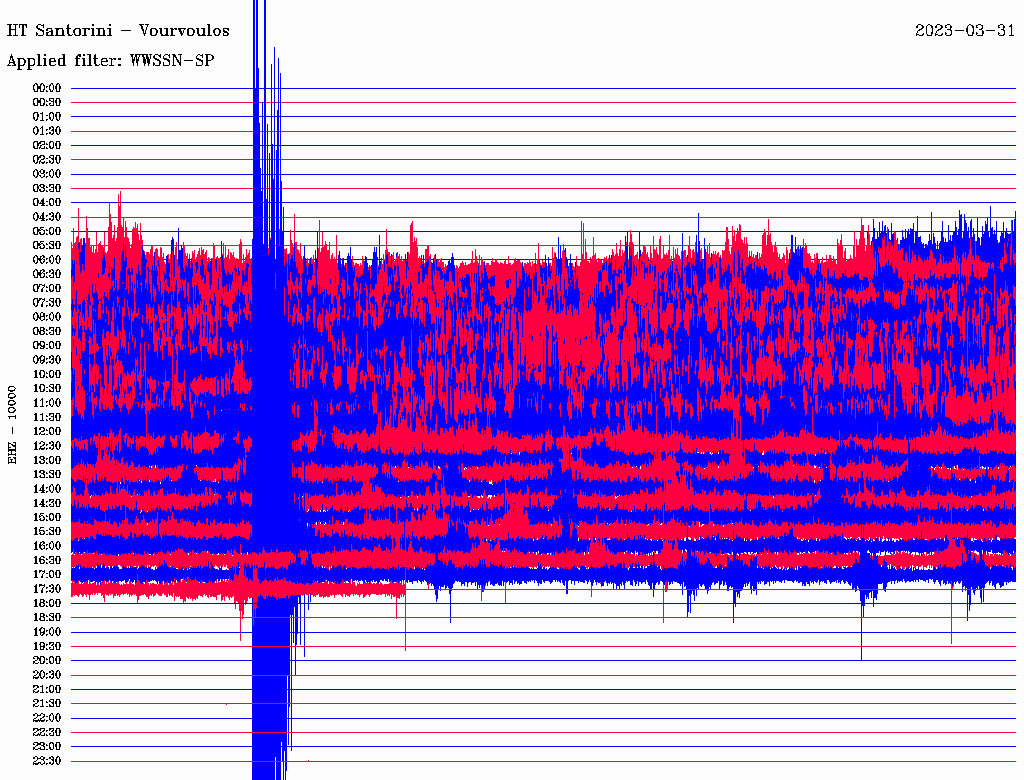Click the 20:30 time label
Viewport: 1024px width, 780px height.
coord(47,675)
